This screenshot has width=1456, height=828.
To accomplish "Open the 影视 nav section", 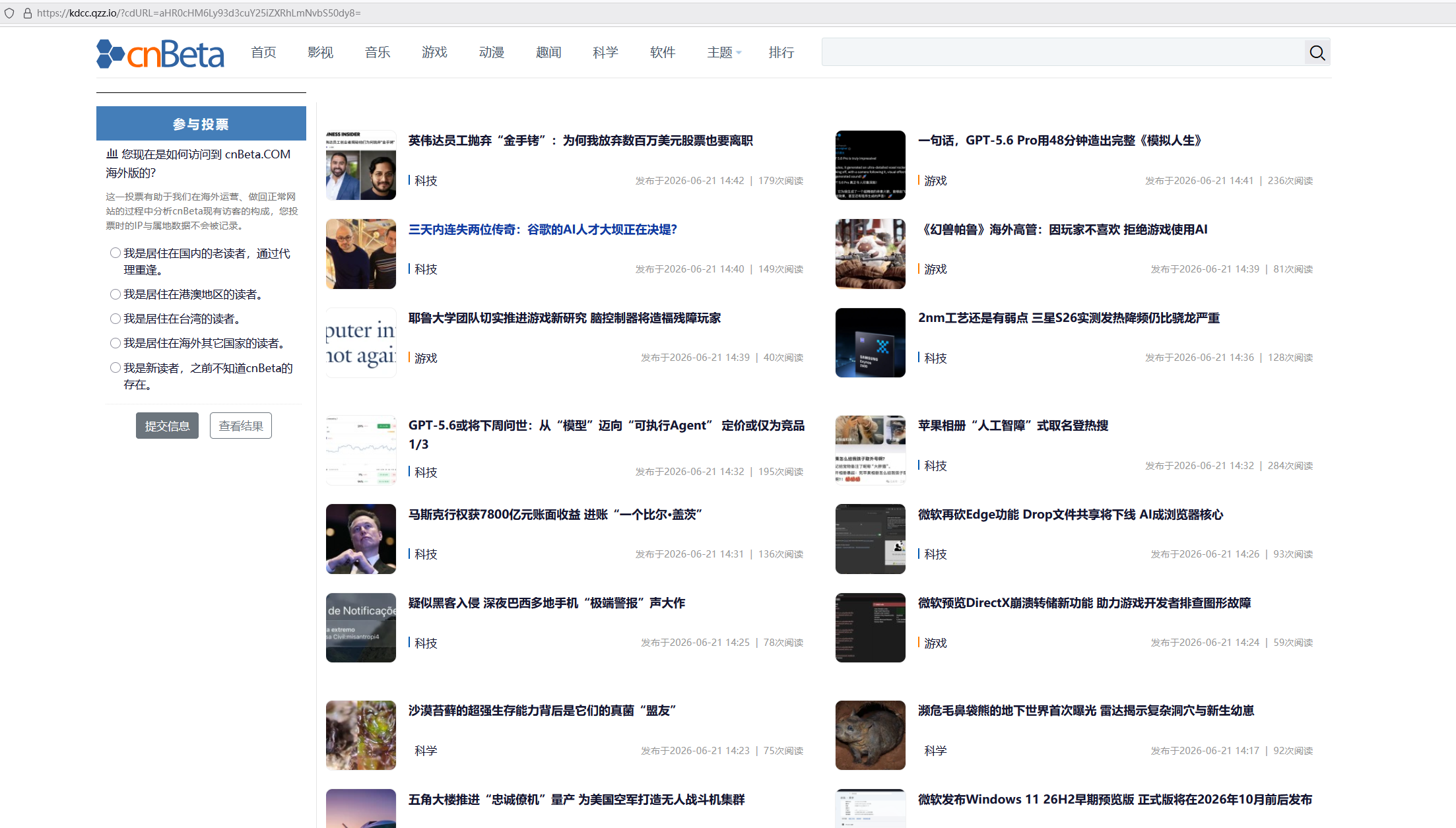I will pos(321,53).
